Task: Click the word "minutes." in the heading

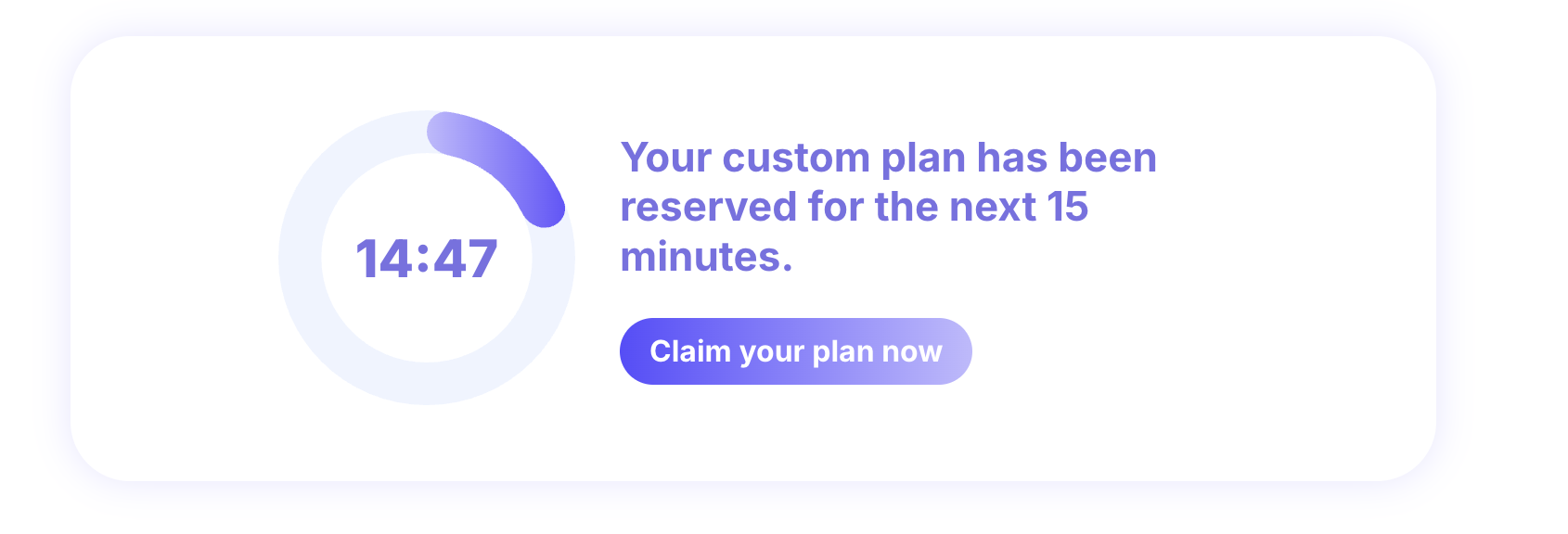Action: pos(706,257)
